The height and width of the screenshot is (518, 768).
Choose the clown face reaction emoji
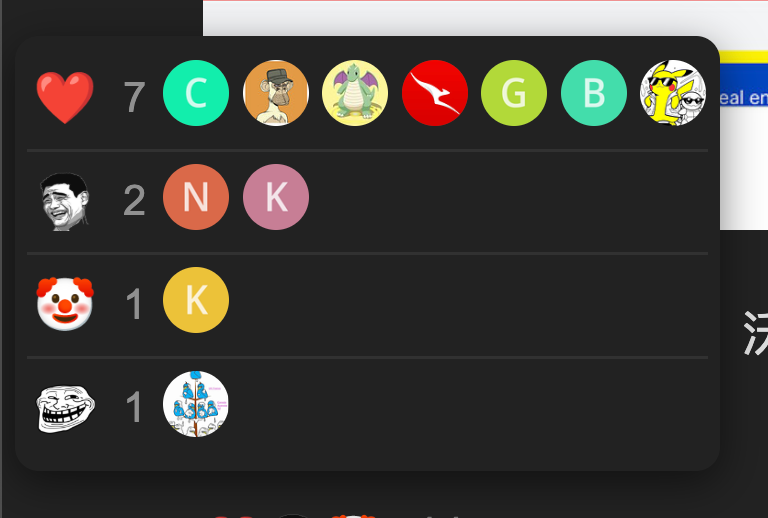65,304
